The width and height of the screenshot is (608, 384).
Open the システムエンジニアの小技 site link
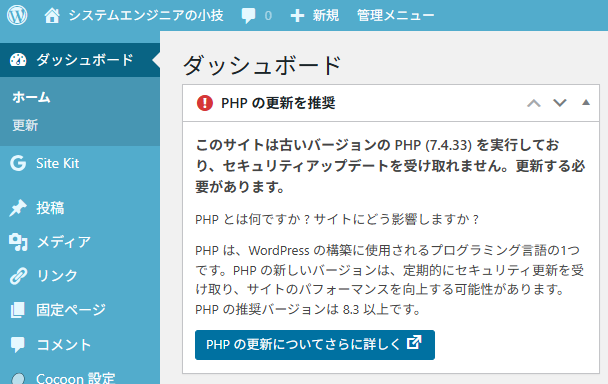point(146,16)
